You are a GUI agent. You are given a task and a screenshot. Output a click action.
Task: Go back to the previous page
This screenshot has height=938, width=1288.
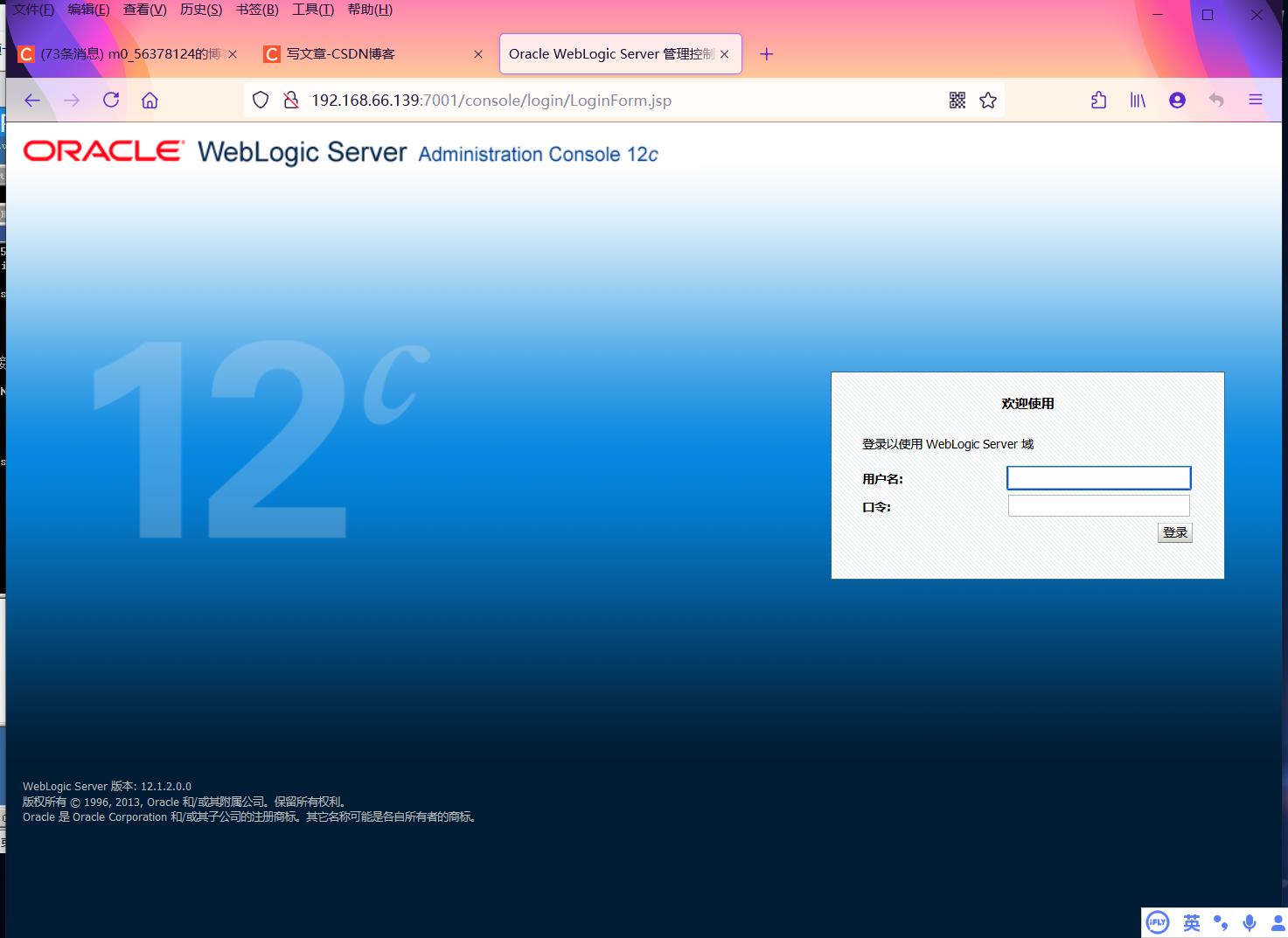(32, 101)
